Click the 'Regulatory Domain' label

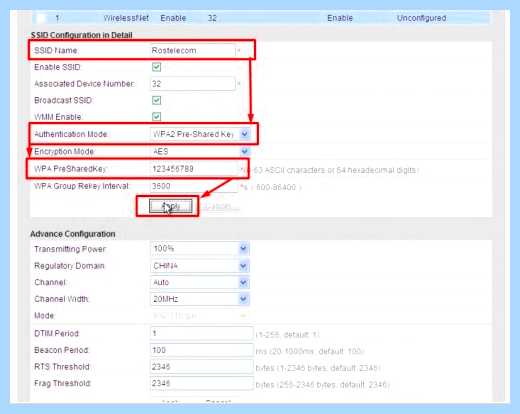(69, 266)
